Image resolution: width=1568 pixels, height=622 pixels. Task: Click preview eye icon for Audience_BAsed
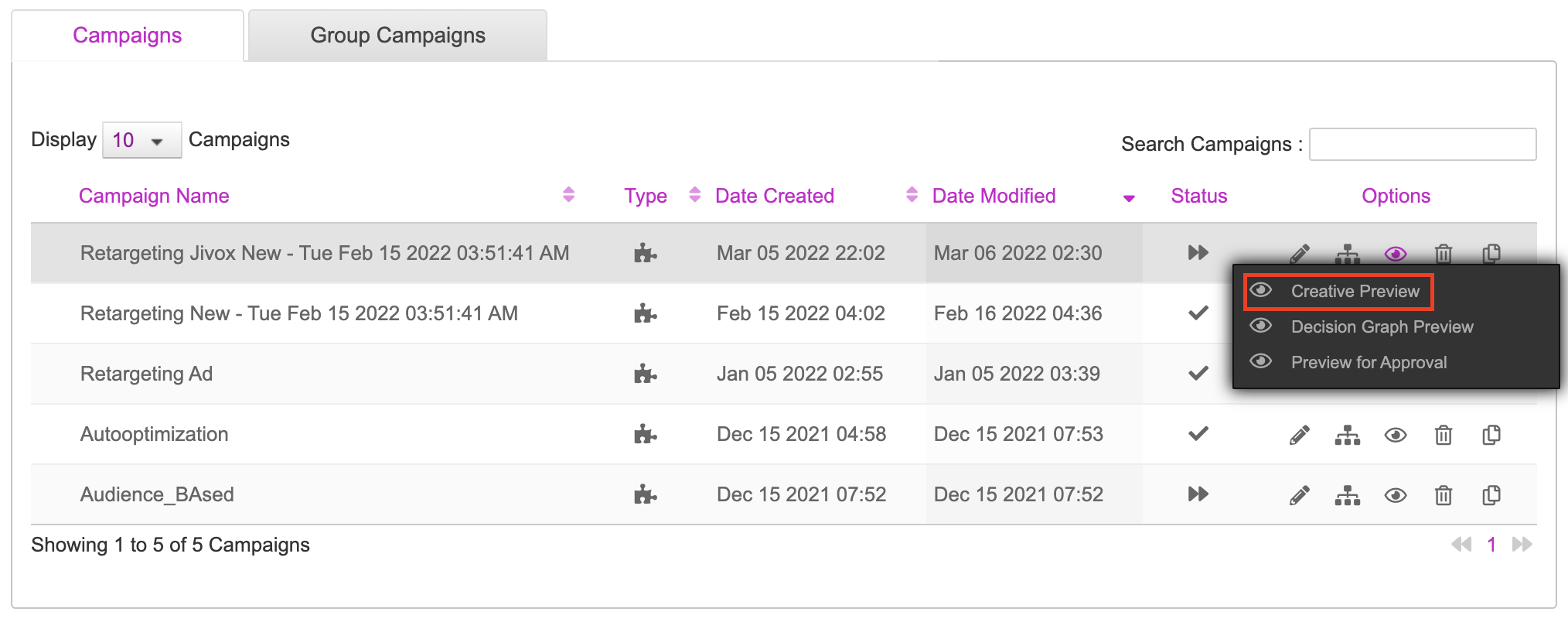coord(1396,496)
